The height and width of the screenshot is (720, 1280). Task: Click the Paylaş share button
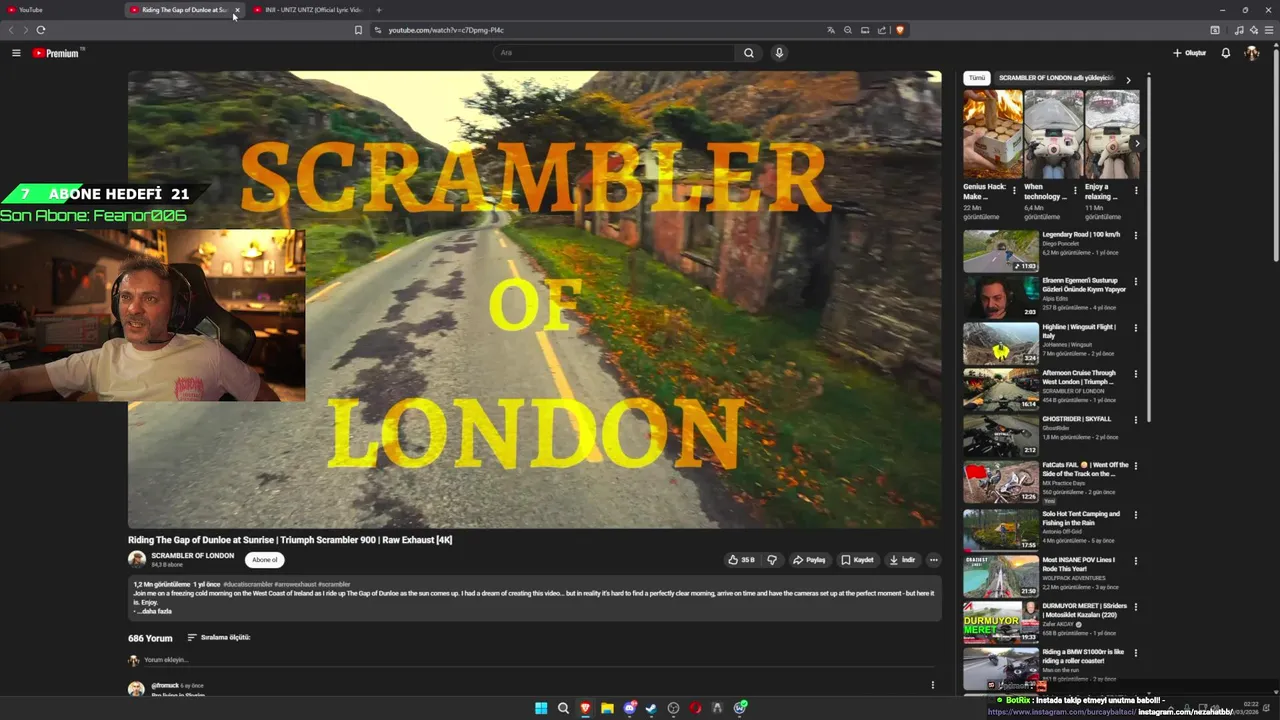pyautogui.click(x=809, y=560)
